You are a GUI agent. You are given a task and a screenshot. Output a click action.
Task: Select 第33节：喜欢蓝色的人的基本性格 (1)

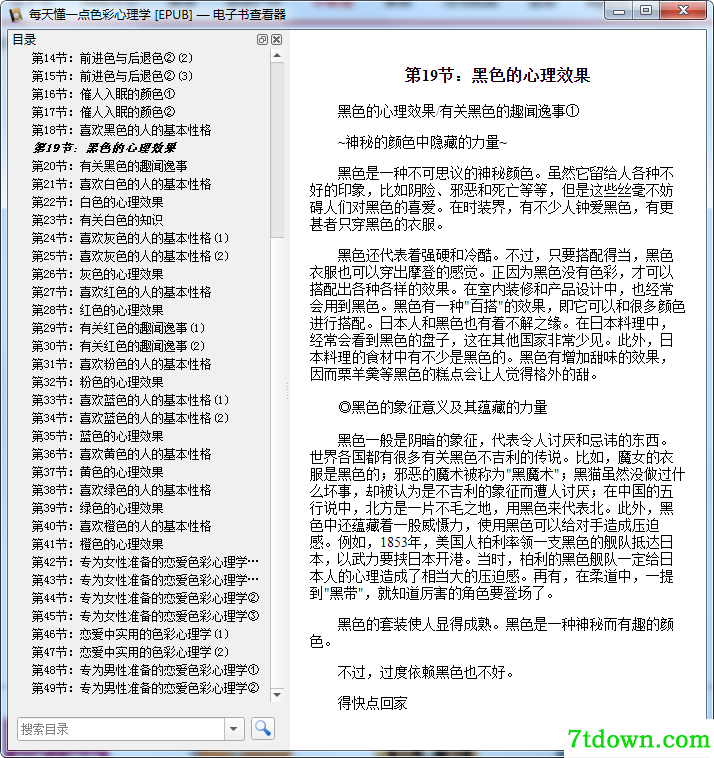pyautogui.click(x=130, y=400)
